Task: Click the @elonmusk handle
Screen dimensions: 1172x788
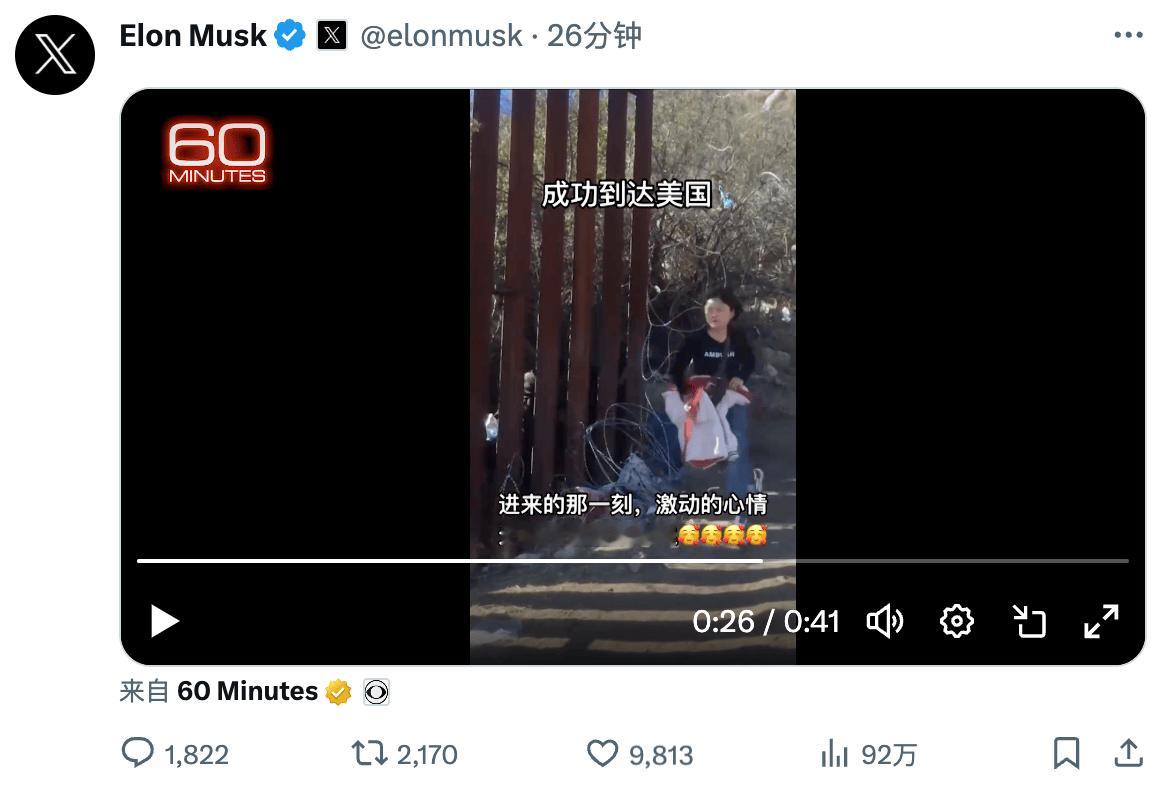Action: (441, 35)
